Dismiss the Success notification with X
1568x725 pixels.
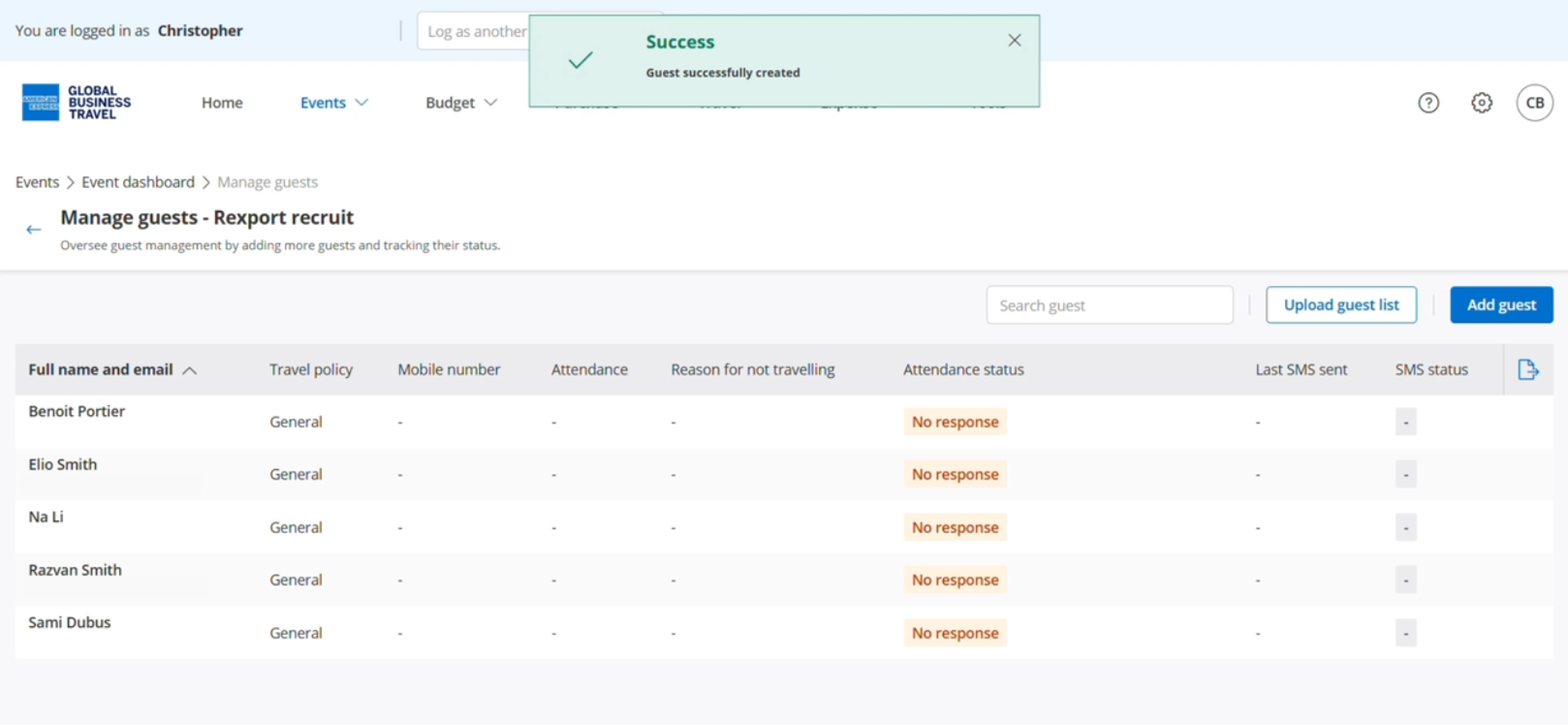1014,41
